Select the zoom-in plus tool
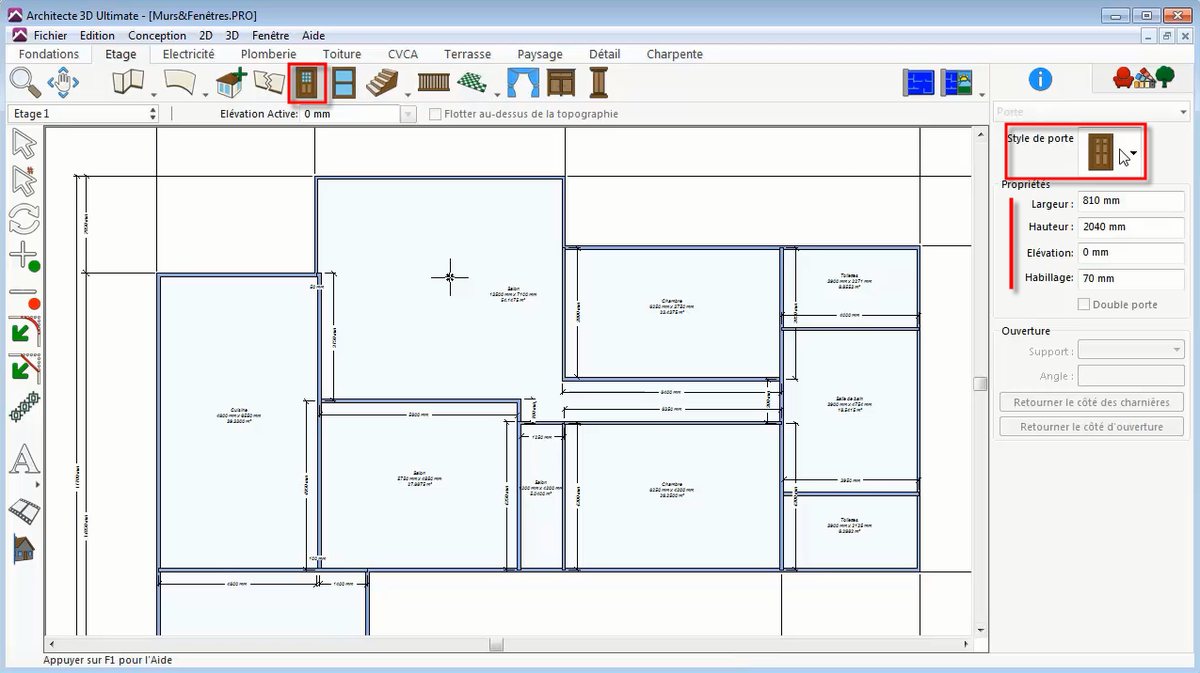This screenshot has width=1200, height=673. tap(24, 256)
